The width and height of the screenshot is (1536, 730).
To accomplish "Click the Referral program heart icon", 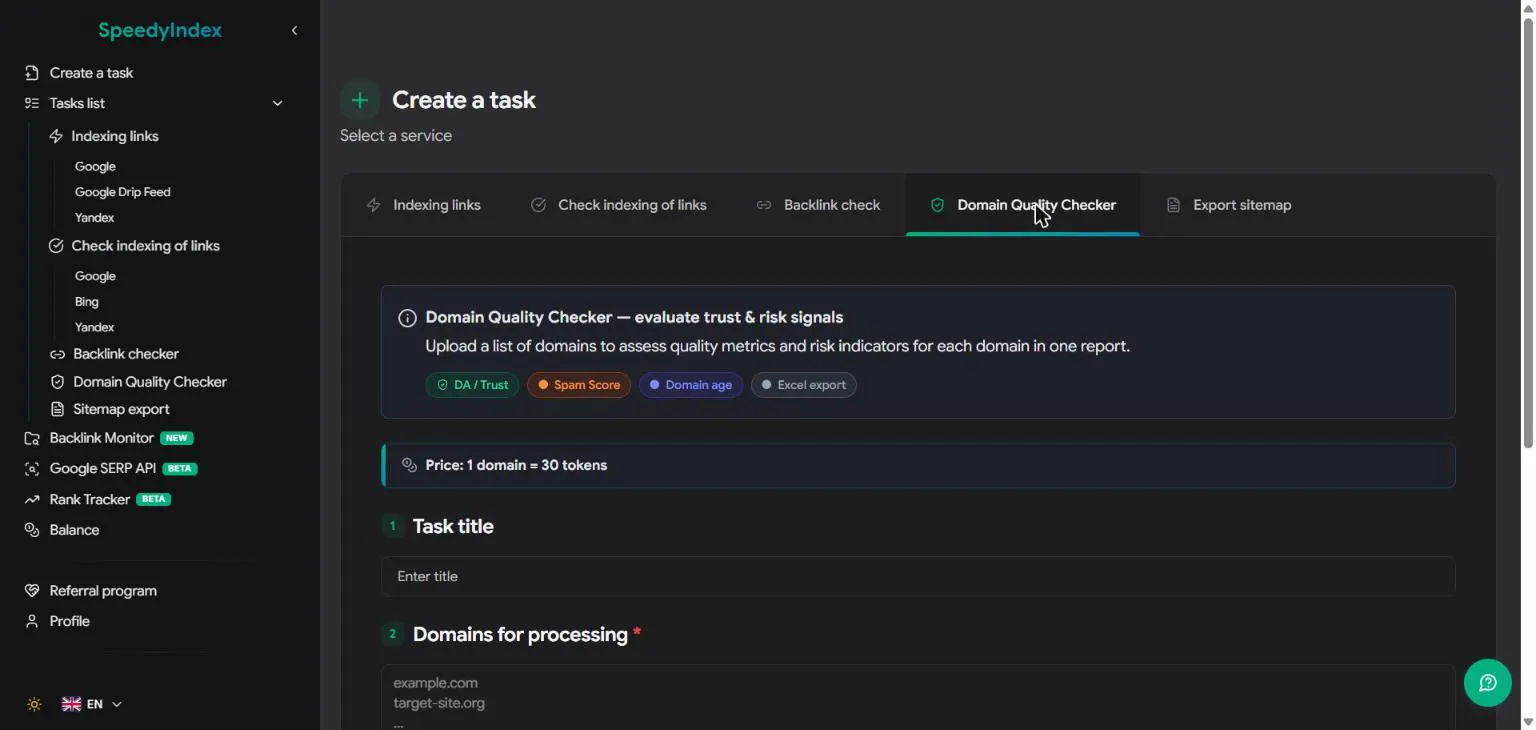I will coord(32,591).
